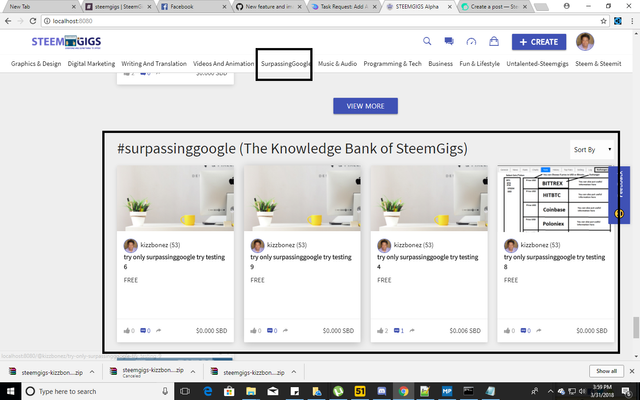Switch to the 'New feature and im' GitHub tab
Image resolution: width=640 pixels, height=400 pixels.
pyautogui.click(x=269, y=7)
